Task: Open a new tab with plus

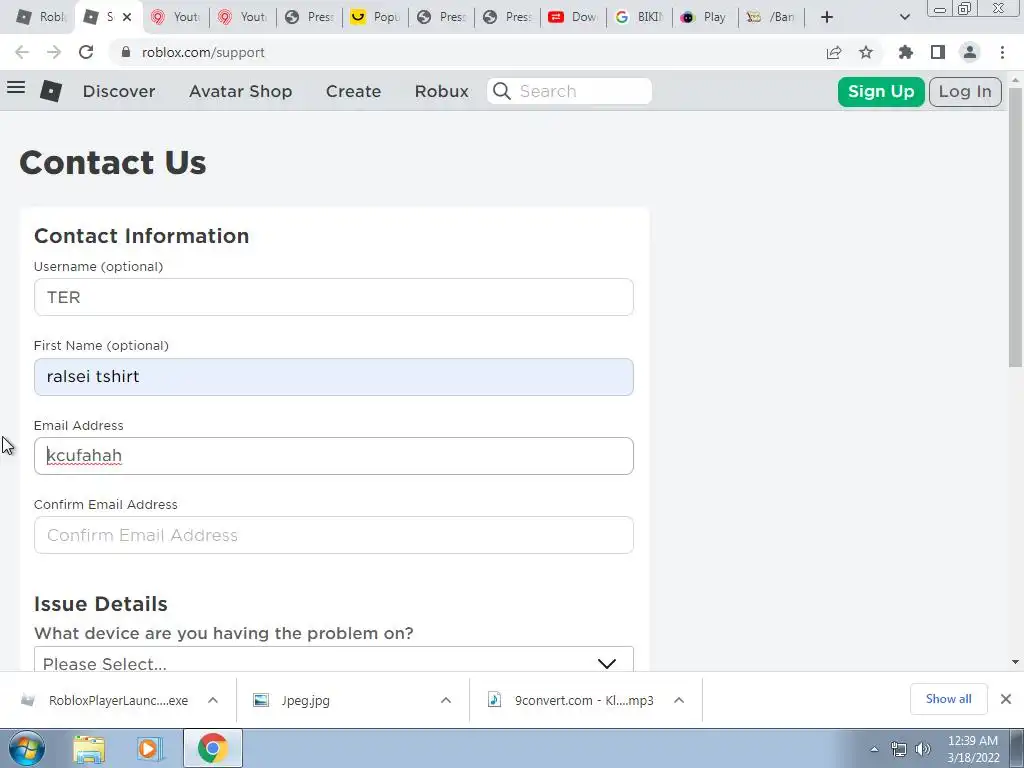Action: click(x=827, y=17)
